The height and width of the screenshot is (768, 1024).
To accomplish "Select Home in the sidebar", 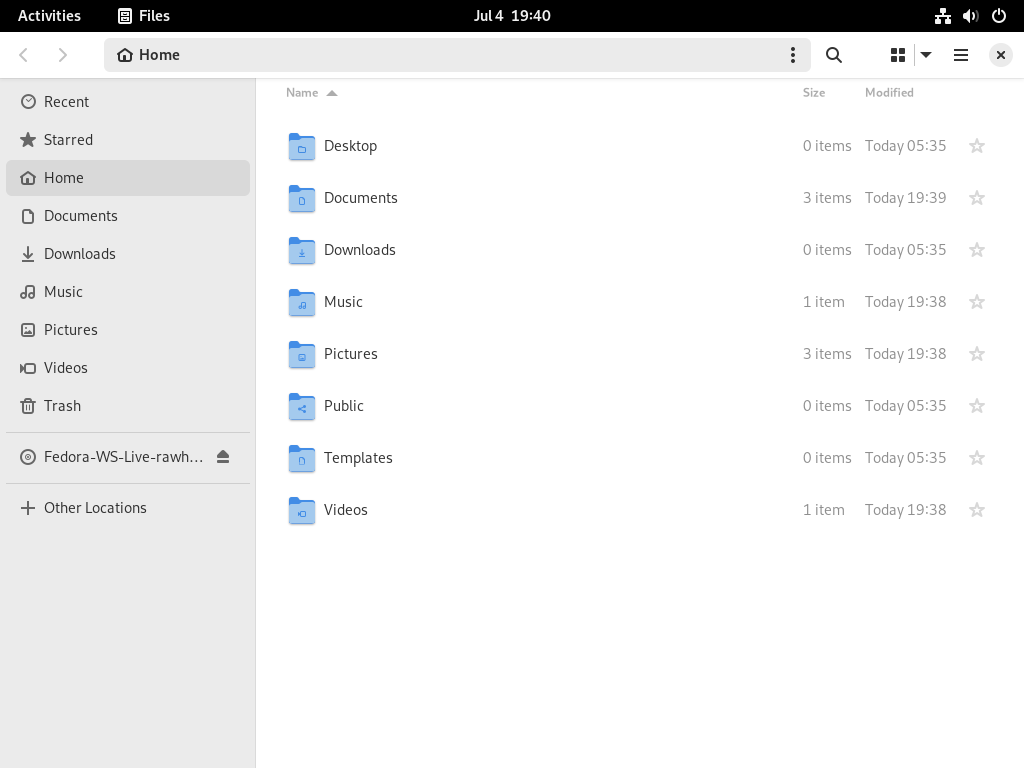I will point(128,178).
